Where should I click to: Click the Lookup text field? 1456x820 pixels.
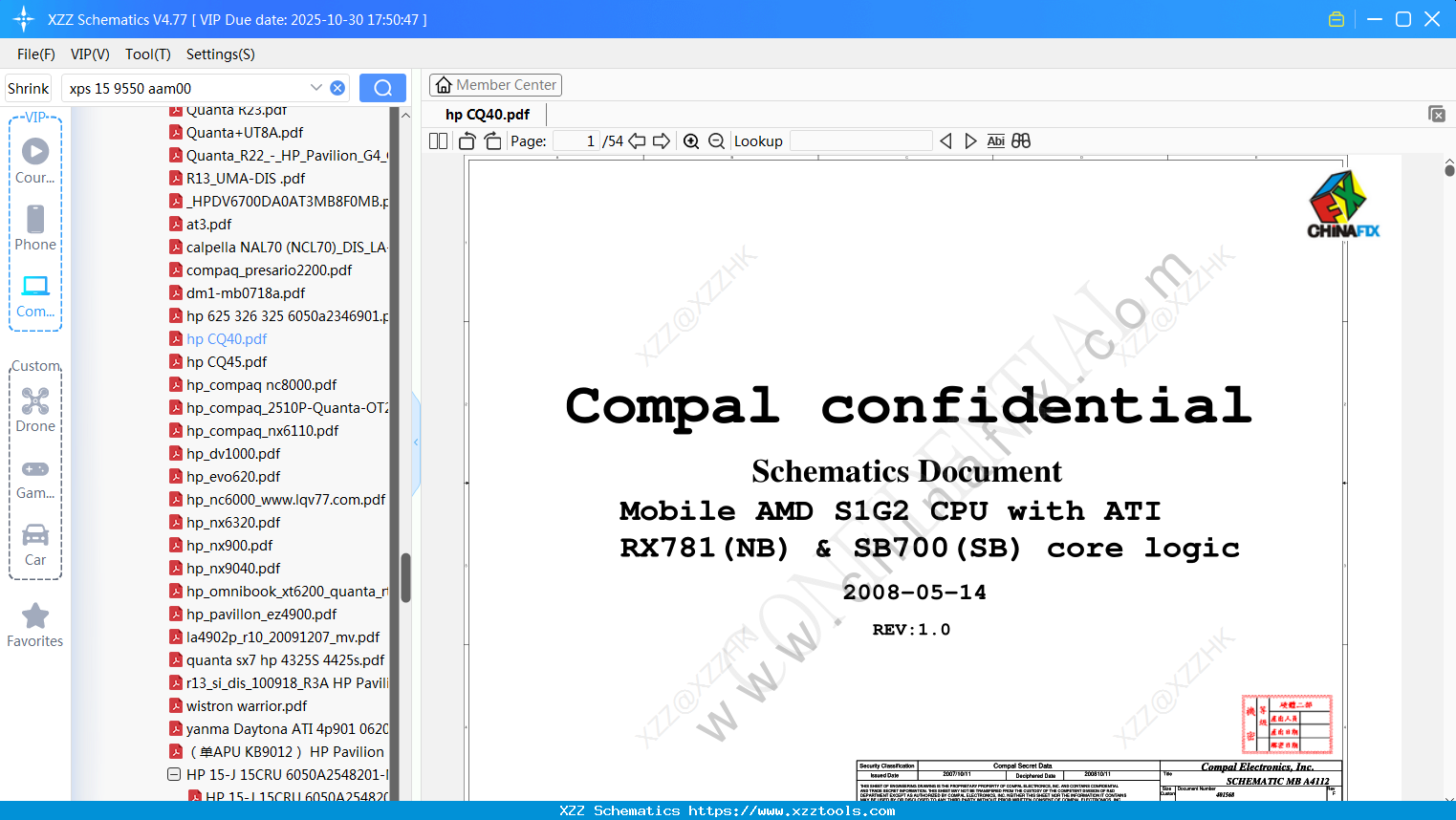[861, 141]
